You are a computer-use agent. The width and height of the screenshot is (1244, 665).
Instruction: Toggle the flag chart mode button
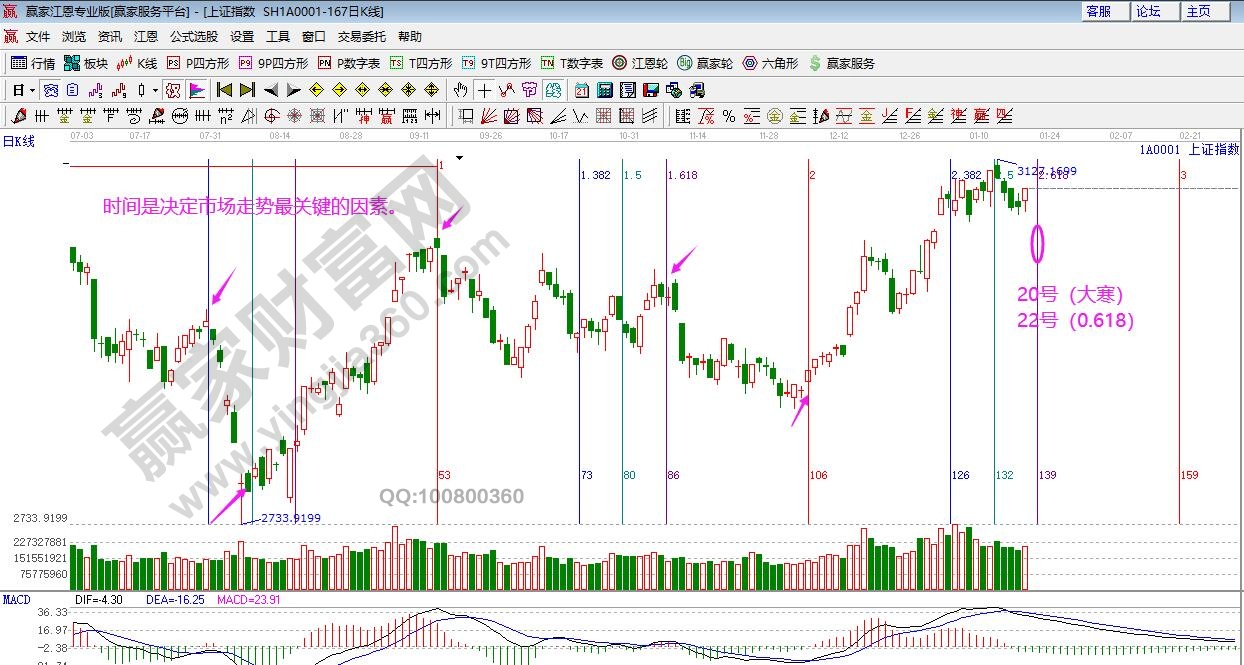click(x=197, y=90)
